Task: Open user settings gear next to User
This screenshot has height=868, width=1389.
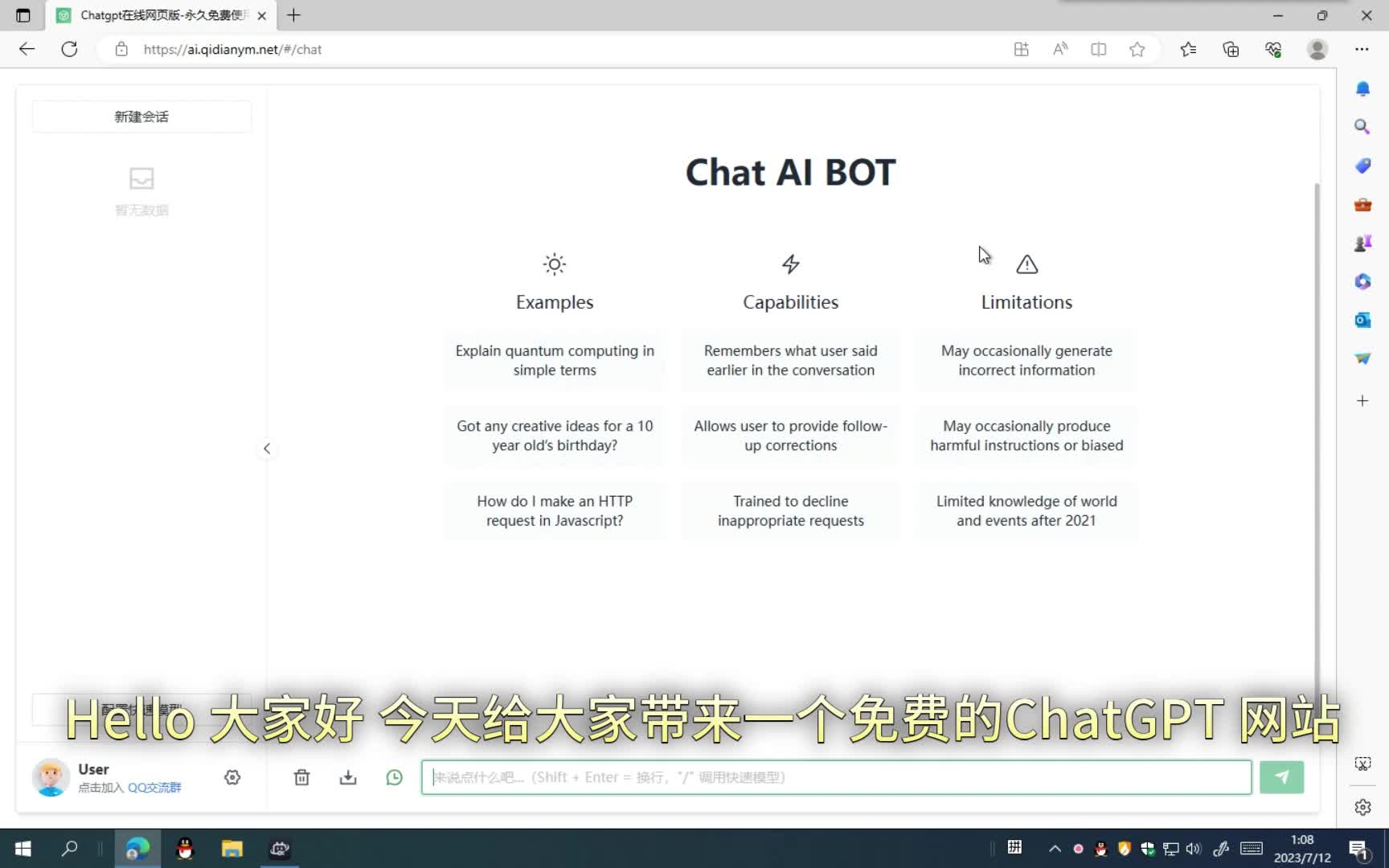Action: 232,777
